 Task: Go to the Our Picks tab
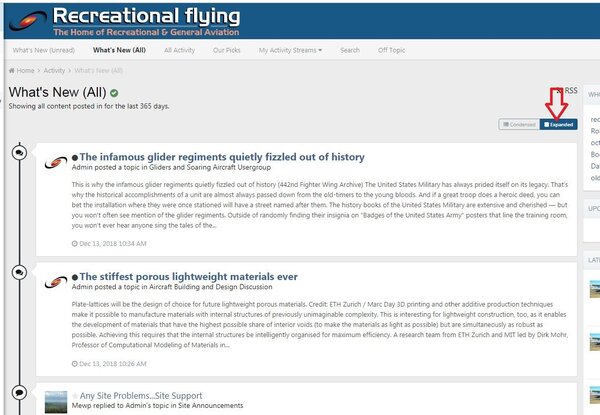227,49
